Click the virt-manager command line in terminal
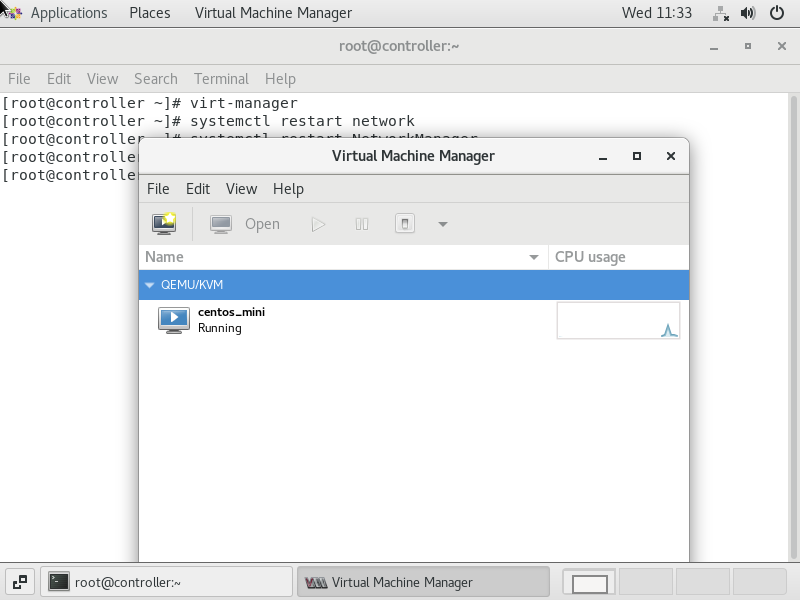The image size is (800, 600). click(150, 103)
